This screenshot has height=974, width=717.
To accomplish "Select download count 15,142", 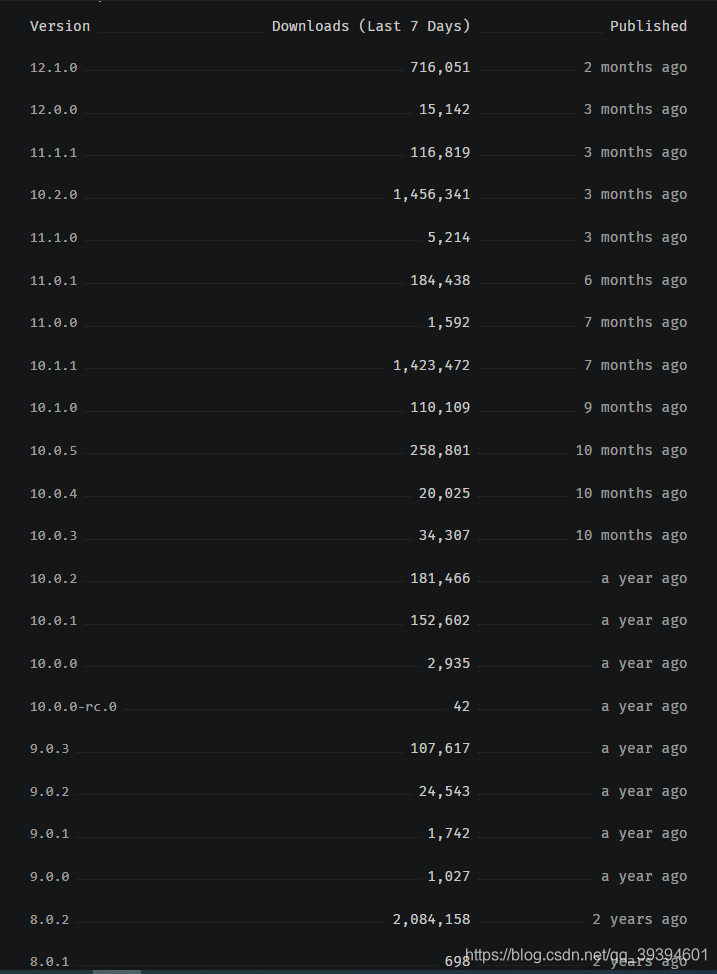I will click(444, 109).
